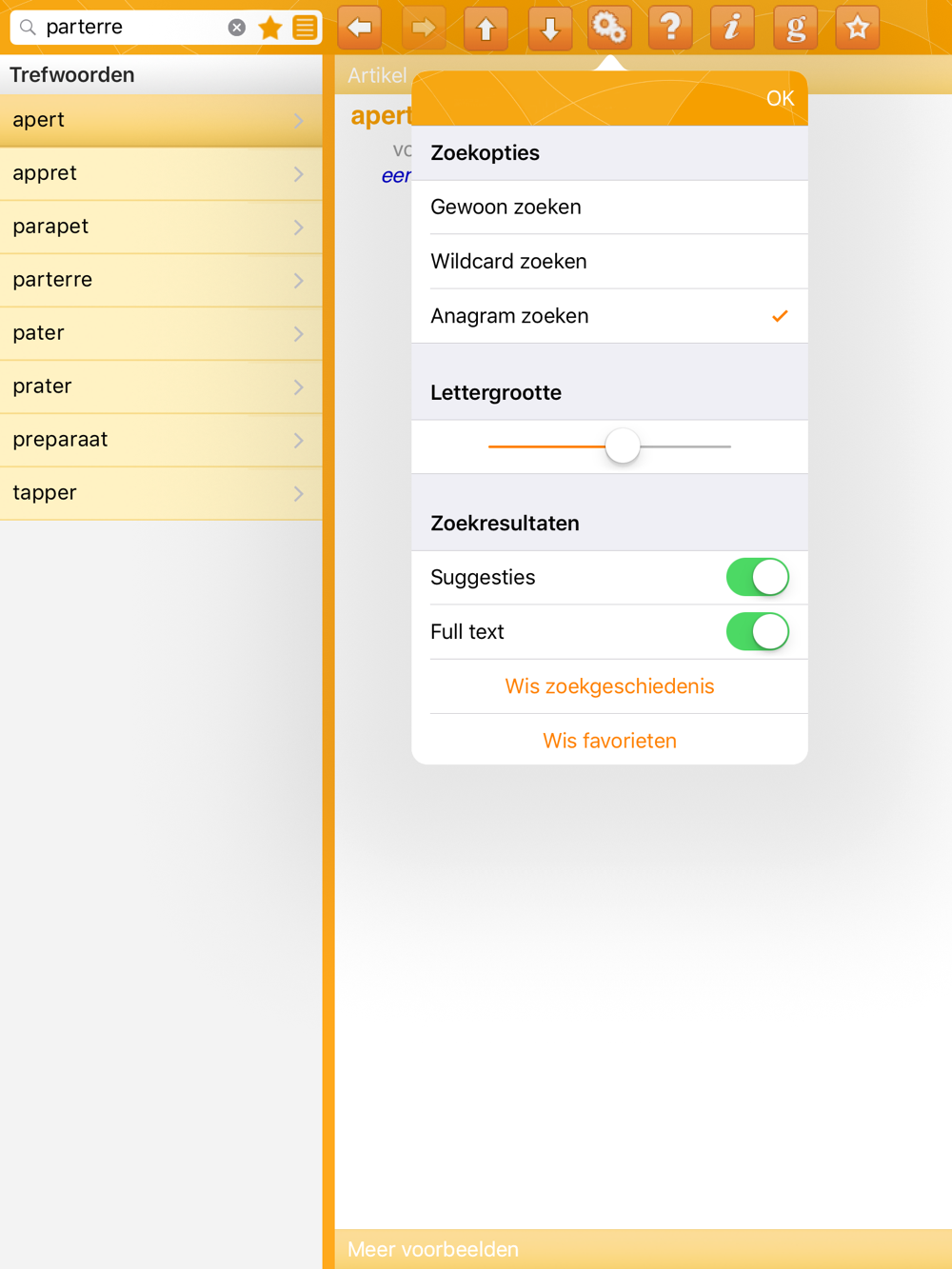This screenshot has height=1269, width=952.
Task: Select the Gewoon zoeken search option
Action: [609, 207]
